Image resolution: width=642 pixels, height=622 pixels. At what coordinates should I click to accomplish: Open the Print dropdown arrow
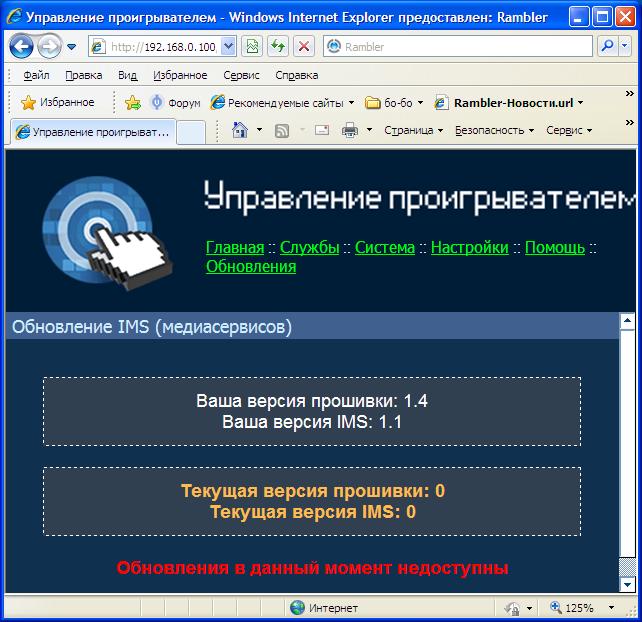pos(369,130)
